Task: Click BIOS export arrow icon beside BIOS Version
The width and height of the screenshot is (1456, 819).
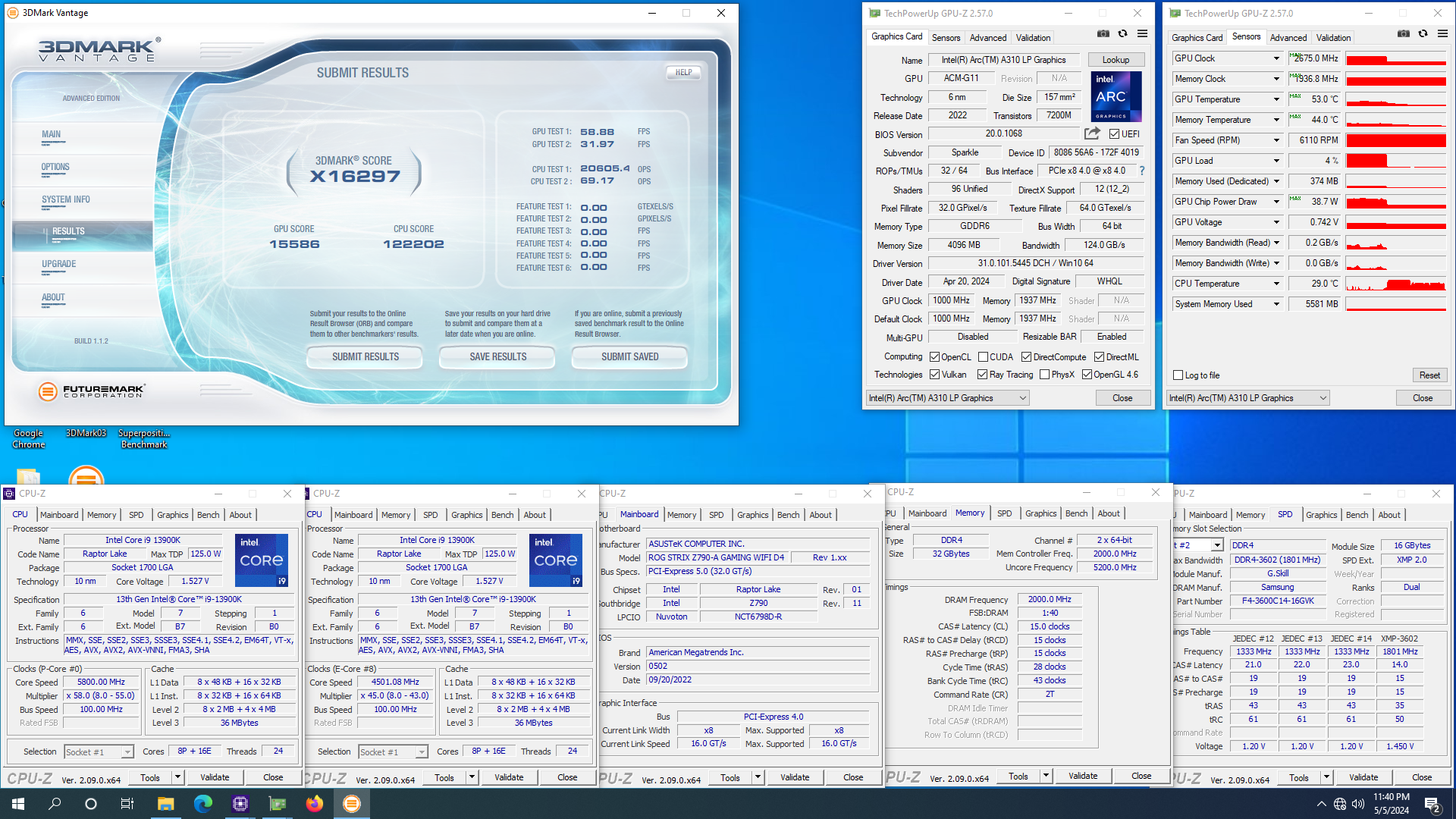Action: [x=1092, y=133]
